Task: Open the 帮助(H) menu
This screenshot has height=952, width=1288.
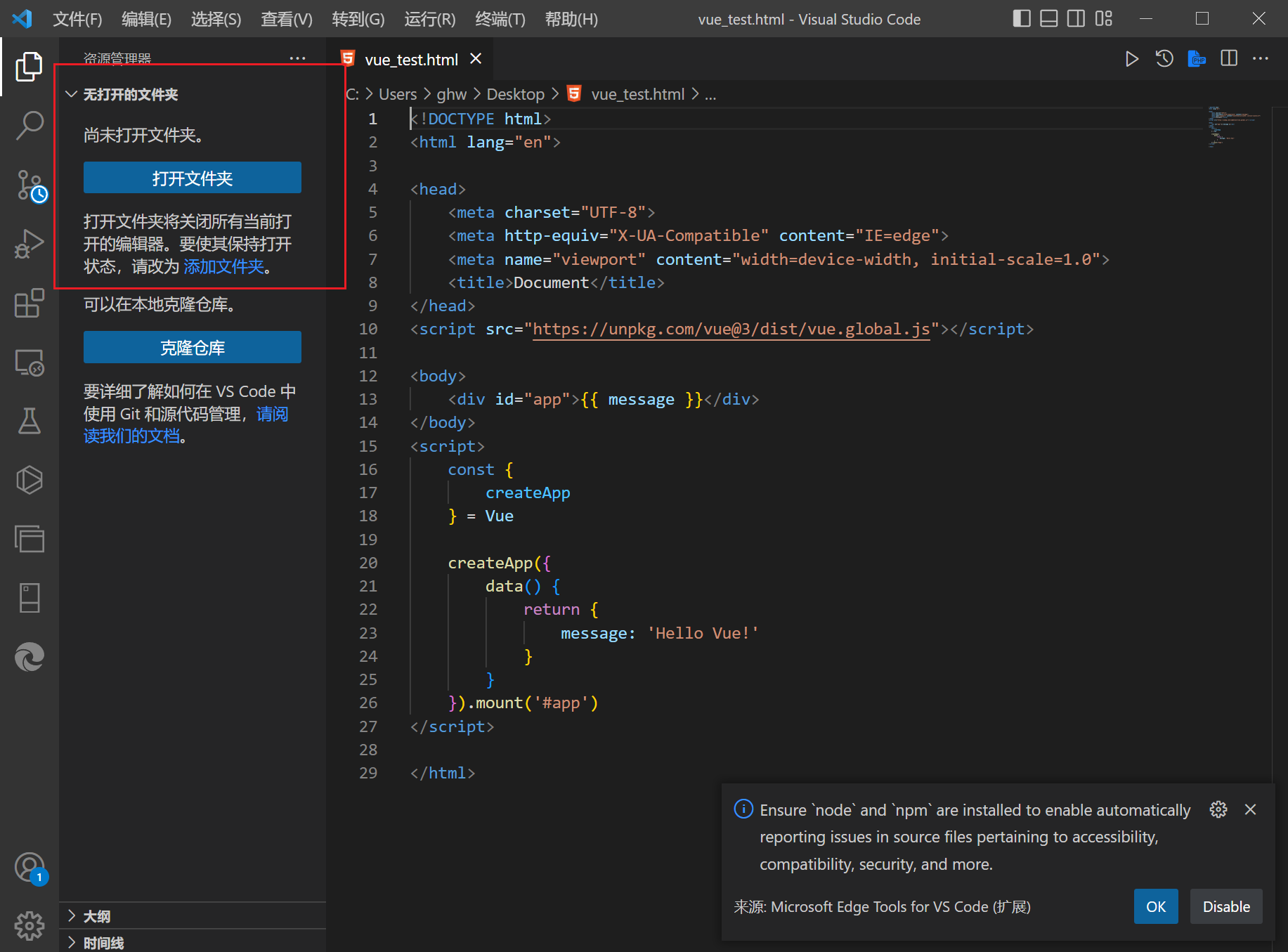Action: (571, 19)
